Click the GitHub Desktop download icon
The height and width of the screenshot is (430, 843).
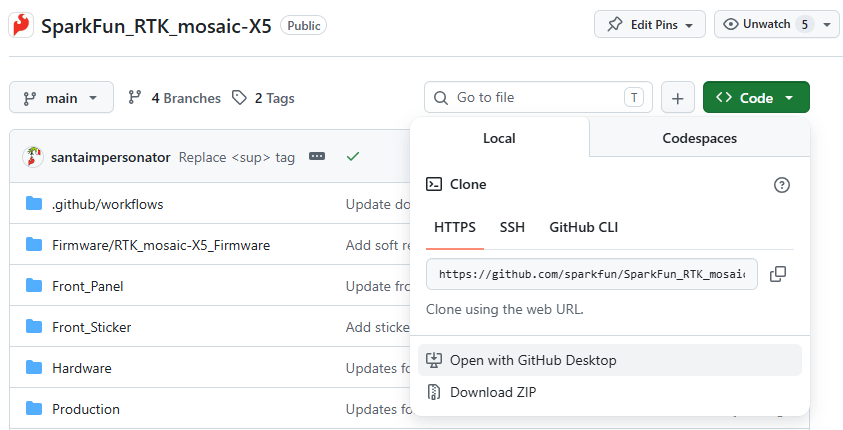point(434,360)
